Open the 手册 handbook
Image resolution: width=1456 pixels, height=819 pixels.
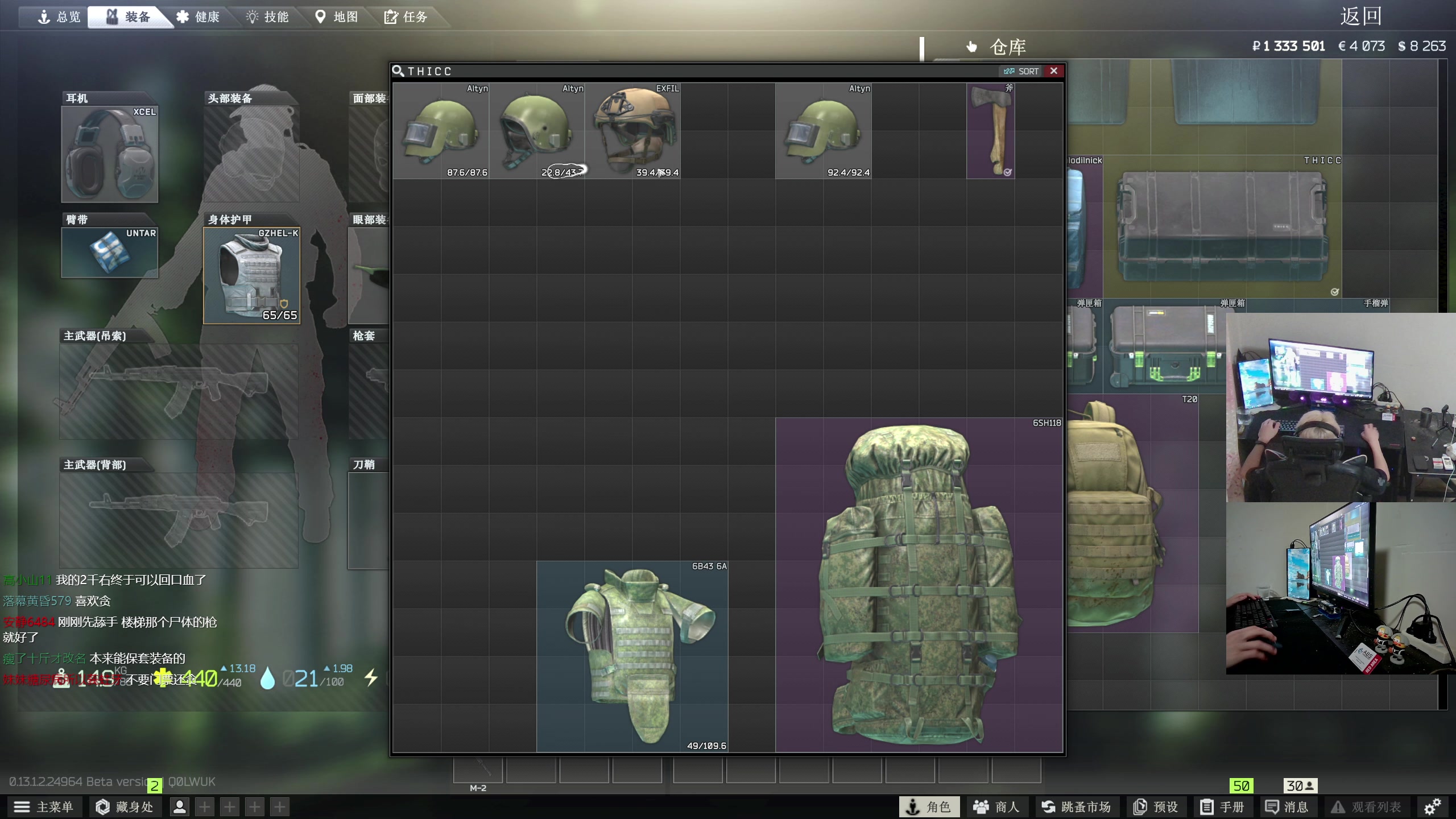(1222, 806)
